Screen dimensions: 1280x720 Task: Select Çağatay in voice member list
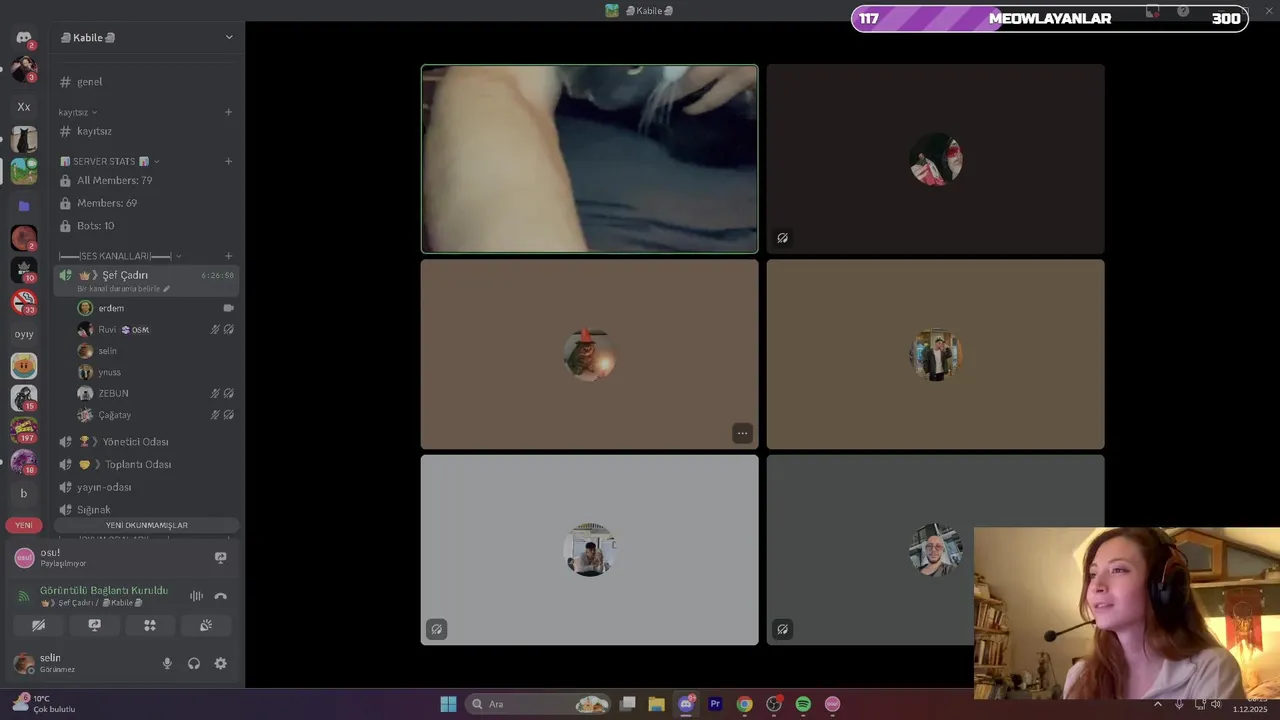point(155,415)
